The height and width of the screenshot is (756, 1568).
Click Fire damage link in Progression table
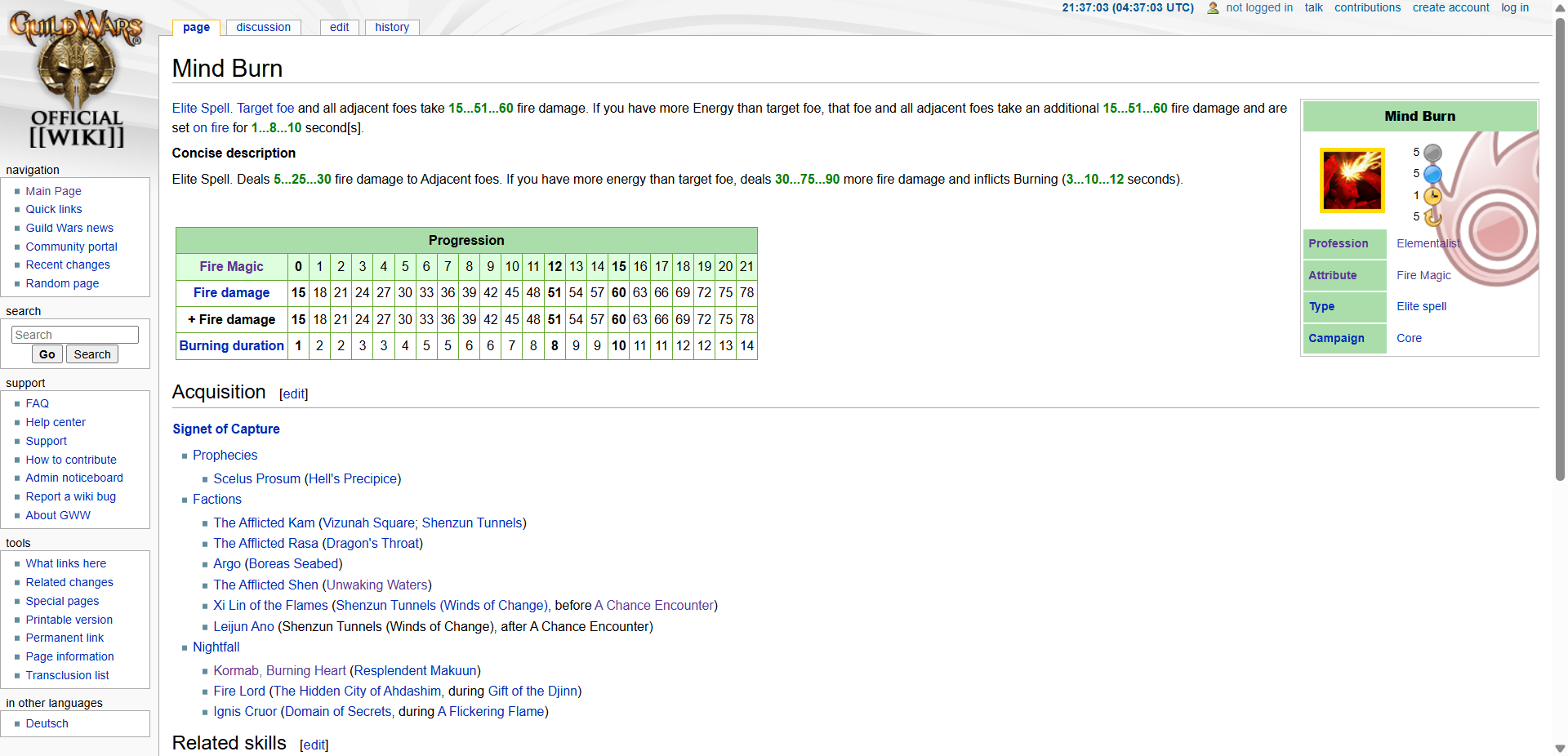point(231,292)
